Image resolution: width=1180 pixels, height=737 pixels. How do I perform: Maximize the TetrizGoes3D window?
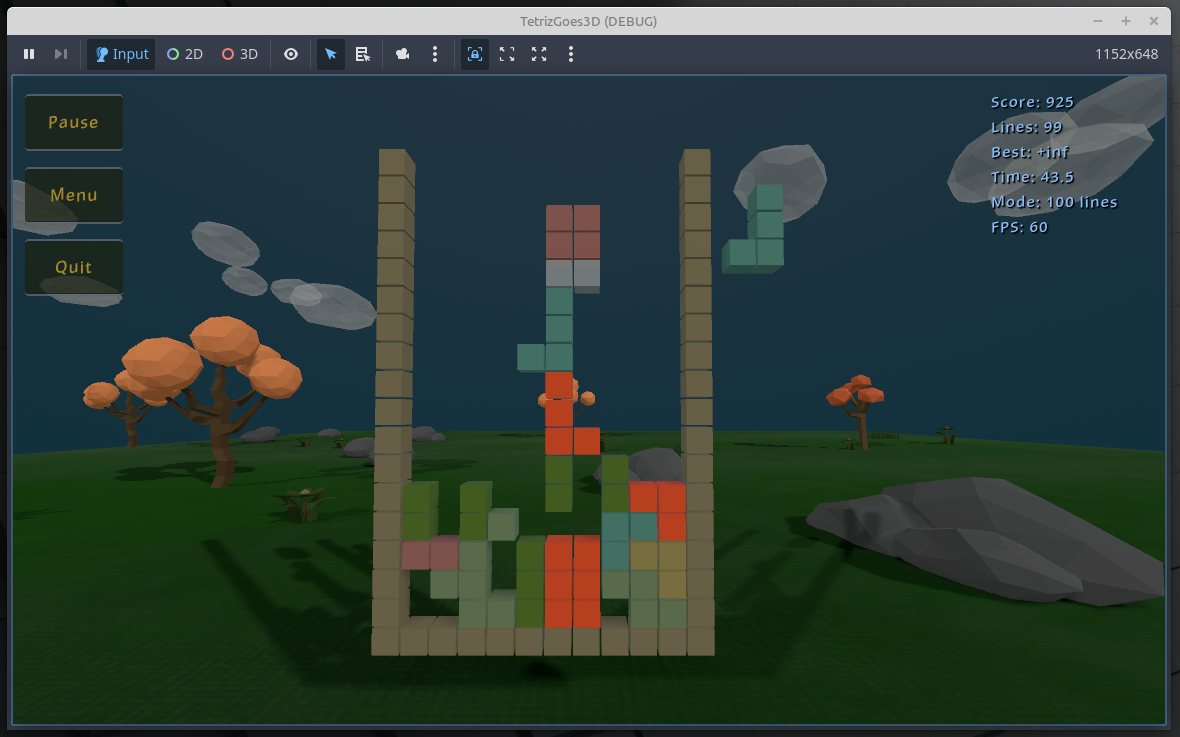pos(1125,21)
